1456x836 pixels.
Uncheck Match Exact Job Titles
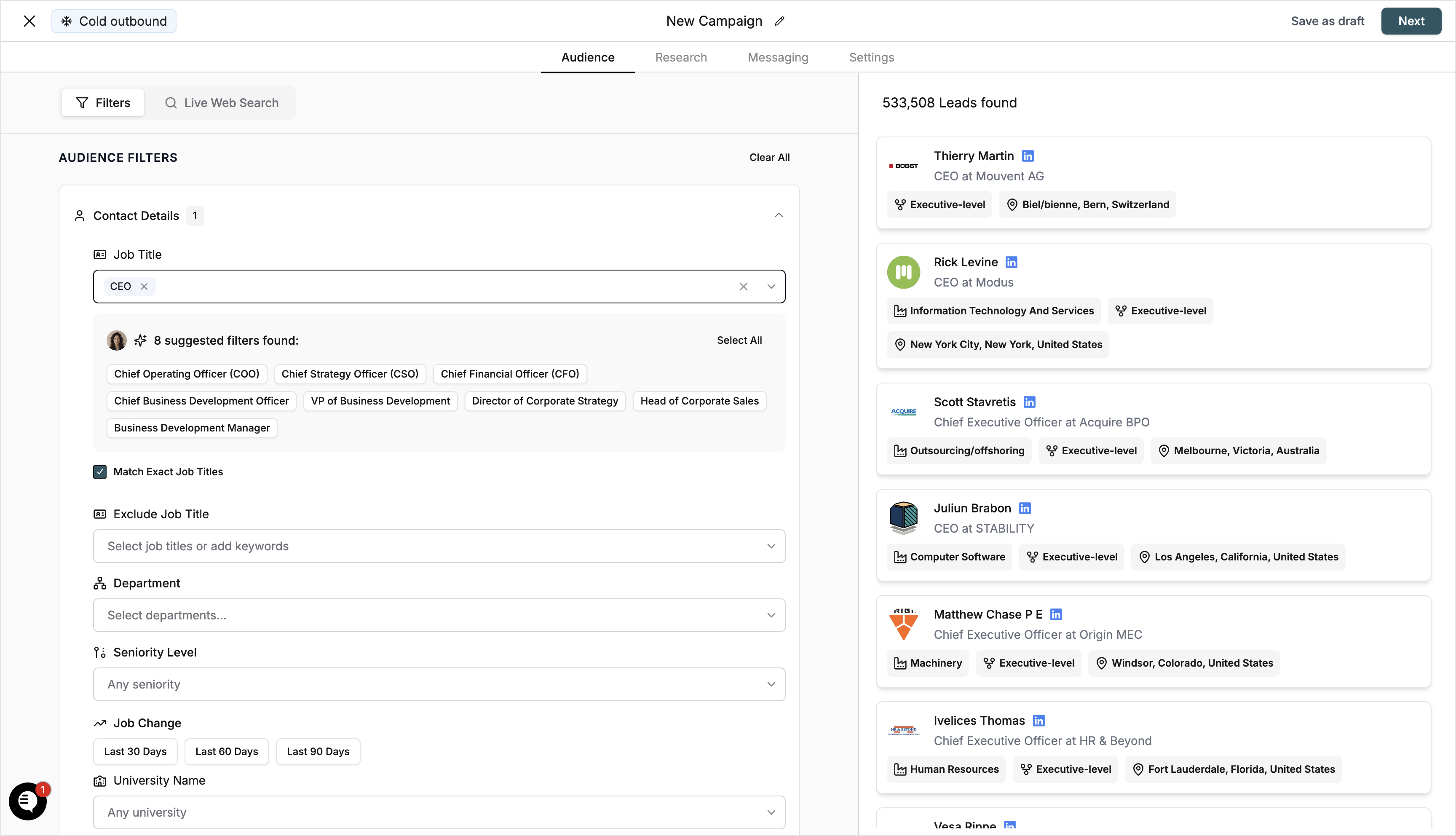tap(100, 472)
